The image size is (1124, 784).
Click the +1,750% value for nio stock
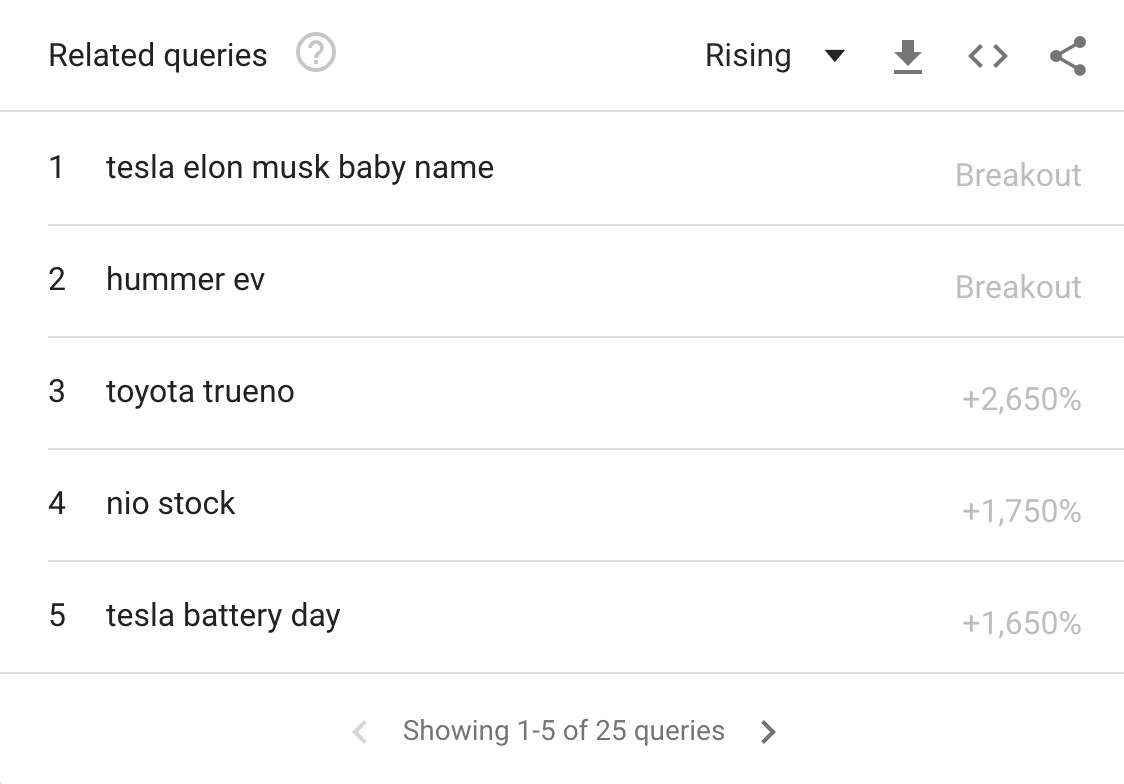(x=1021, y=511)
